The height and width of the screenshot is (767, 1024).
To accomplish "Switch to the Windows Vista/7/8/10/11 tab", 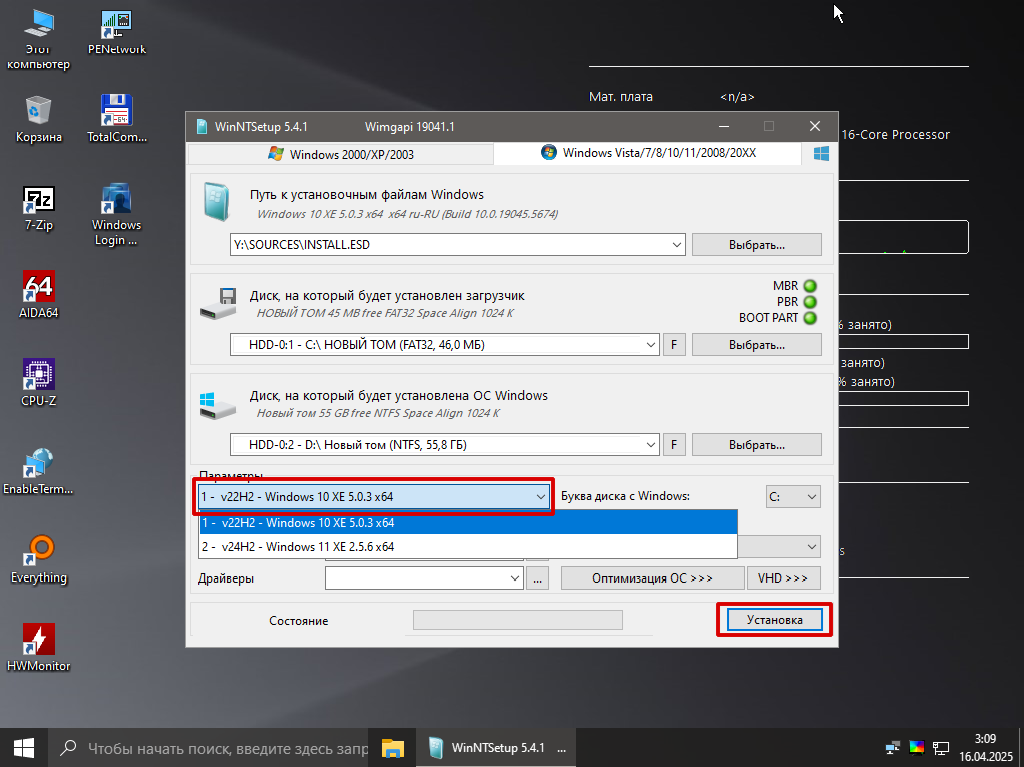I will click(x=648, y=153).
